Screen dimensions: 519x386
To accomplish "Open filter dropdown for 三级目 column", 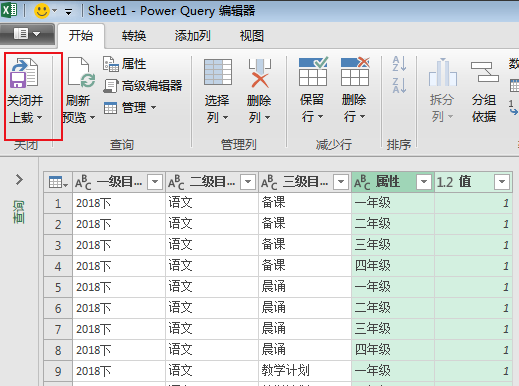I will (341, 182).
